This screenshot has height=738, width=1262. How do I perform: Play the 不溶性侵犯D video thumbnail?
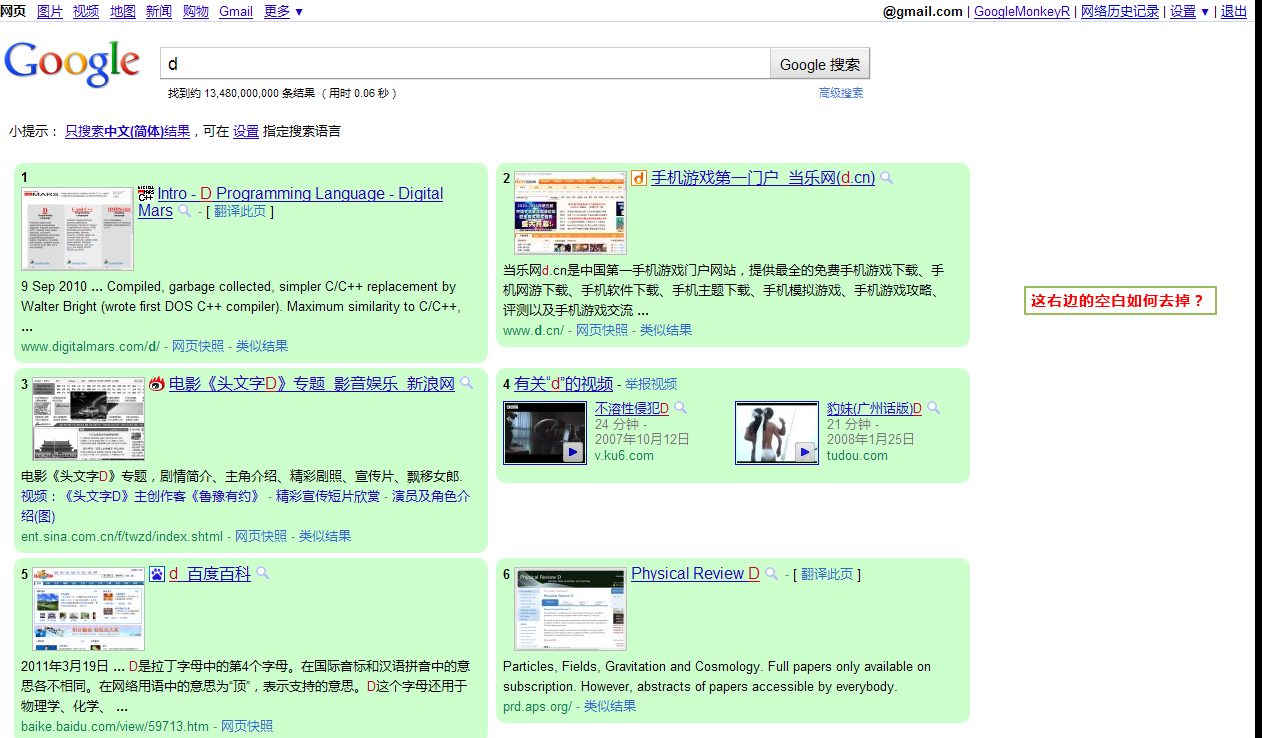pyautogui.click(x=545, y=433)
